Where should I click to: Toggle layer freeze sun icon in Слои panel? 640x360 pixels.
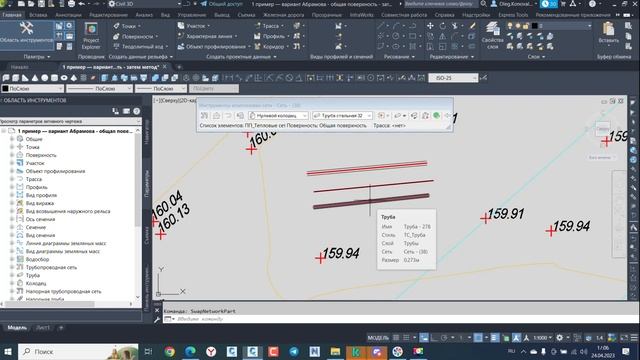pyautogui.click(x=518, y=26)
